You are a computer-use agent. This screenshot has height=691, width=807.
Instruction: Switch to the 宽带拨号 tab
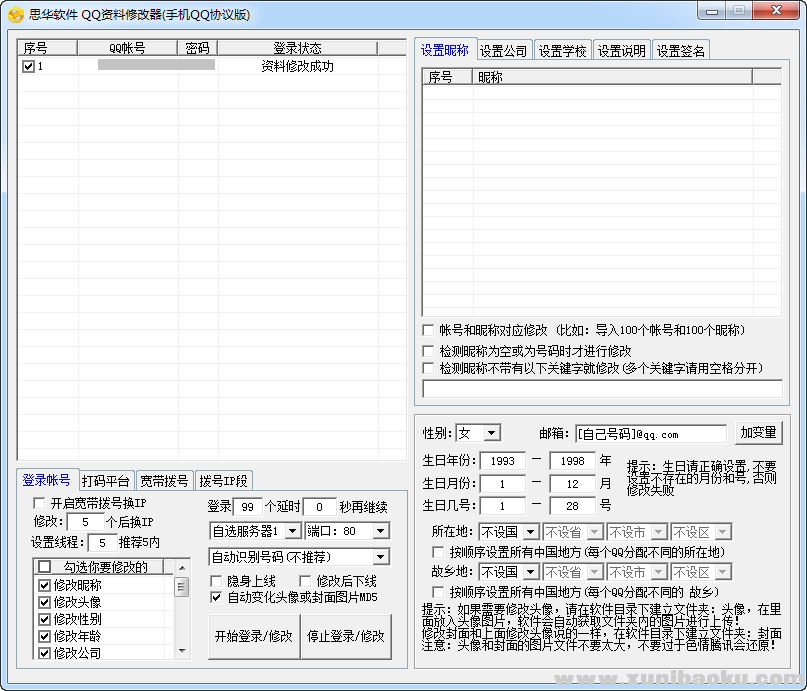pos(164,481)
